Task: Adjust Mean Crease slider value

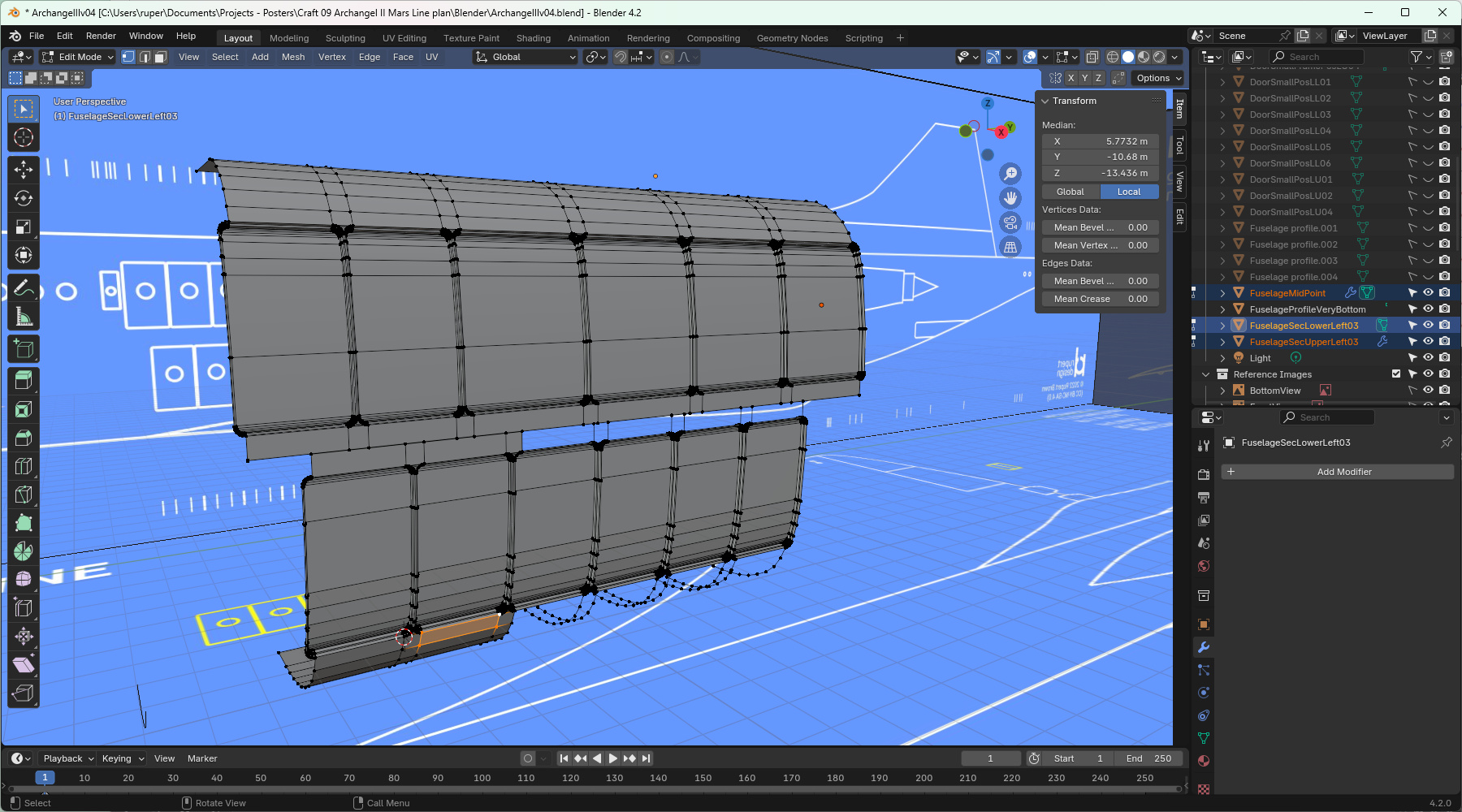Action: point(1101,299)
